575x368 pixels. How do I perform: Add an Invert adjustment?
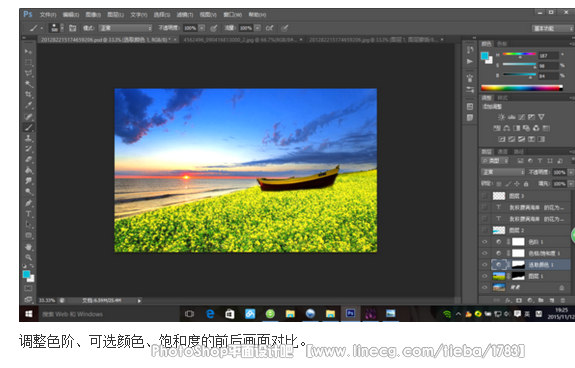(x=502, y=139)
